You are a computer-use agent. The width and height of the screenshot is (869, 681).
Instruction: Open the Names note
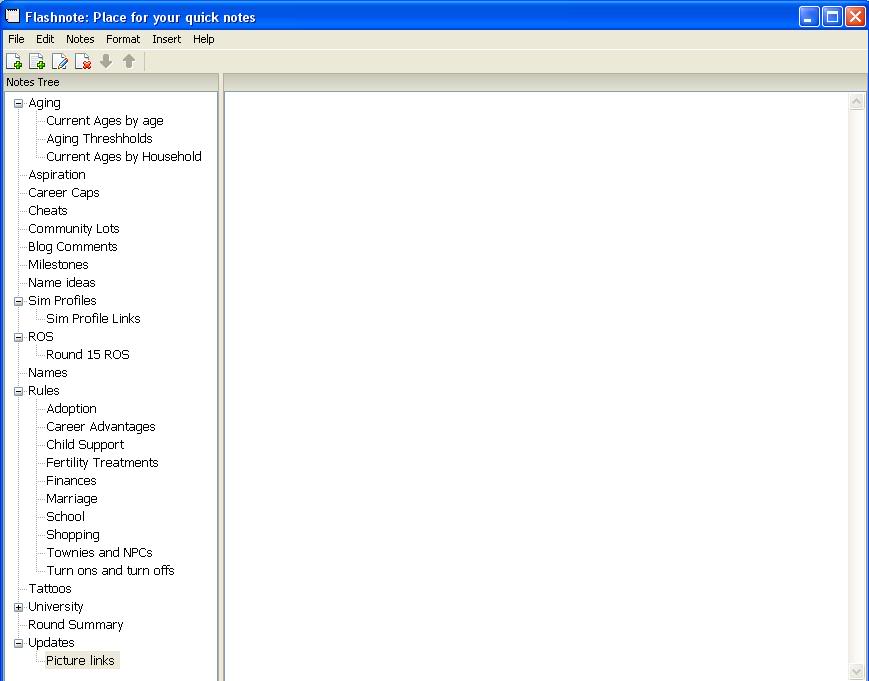[x=48, y=373]
